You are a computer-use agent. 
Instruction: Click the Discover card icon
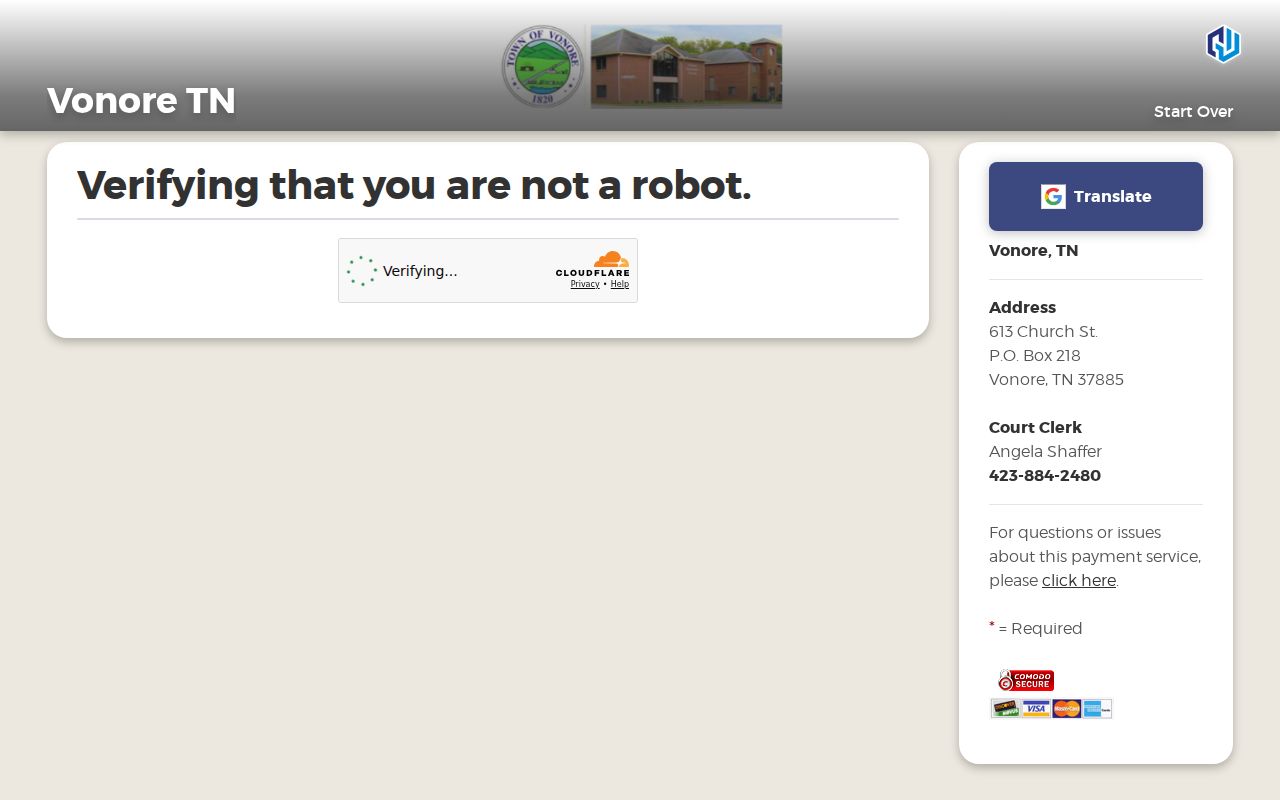(x=1005, y=709)
